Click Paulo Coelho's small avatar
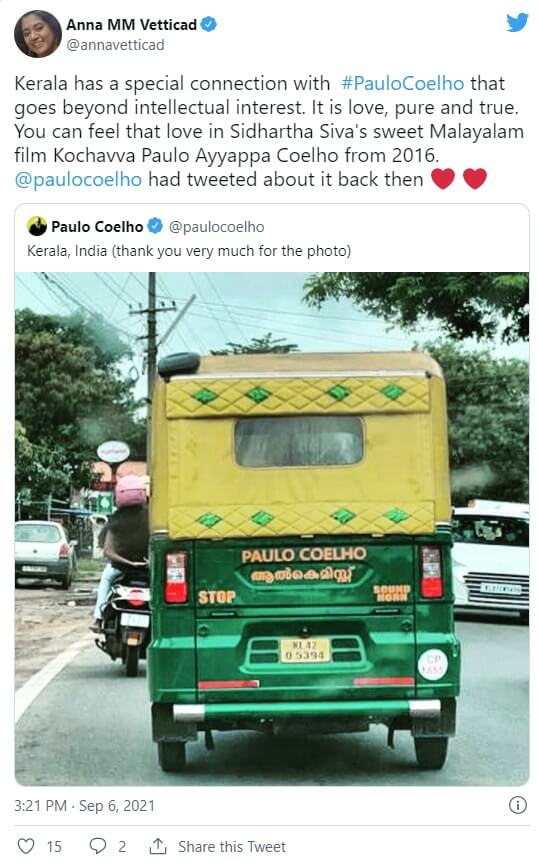540x861 pixels. pos(37,226)
